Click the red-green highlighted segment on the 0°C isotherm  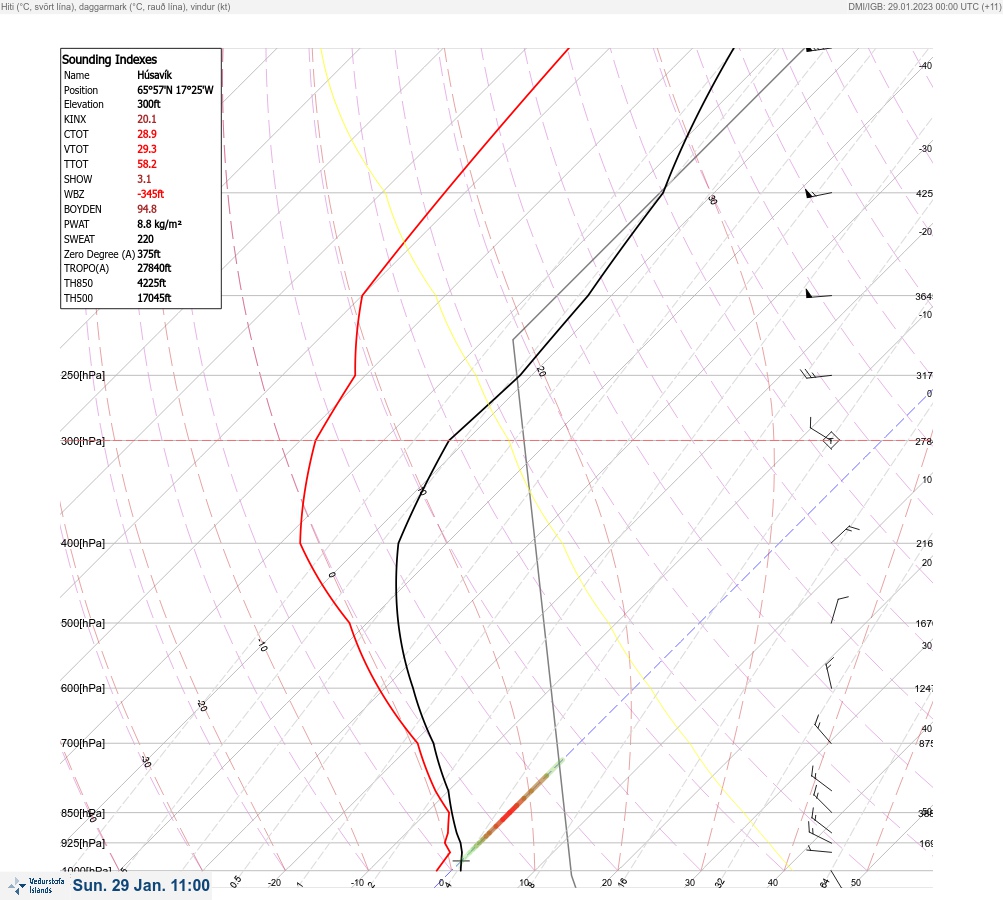coord(512,809)
